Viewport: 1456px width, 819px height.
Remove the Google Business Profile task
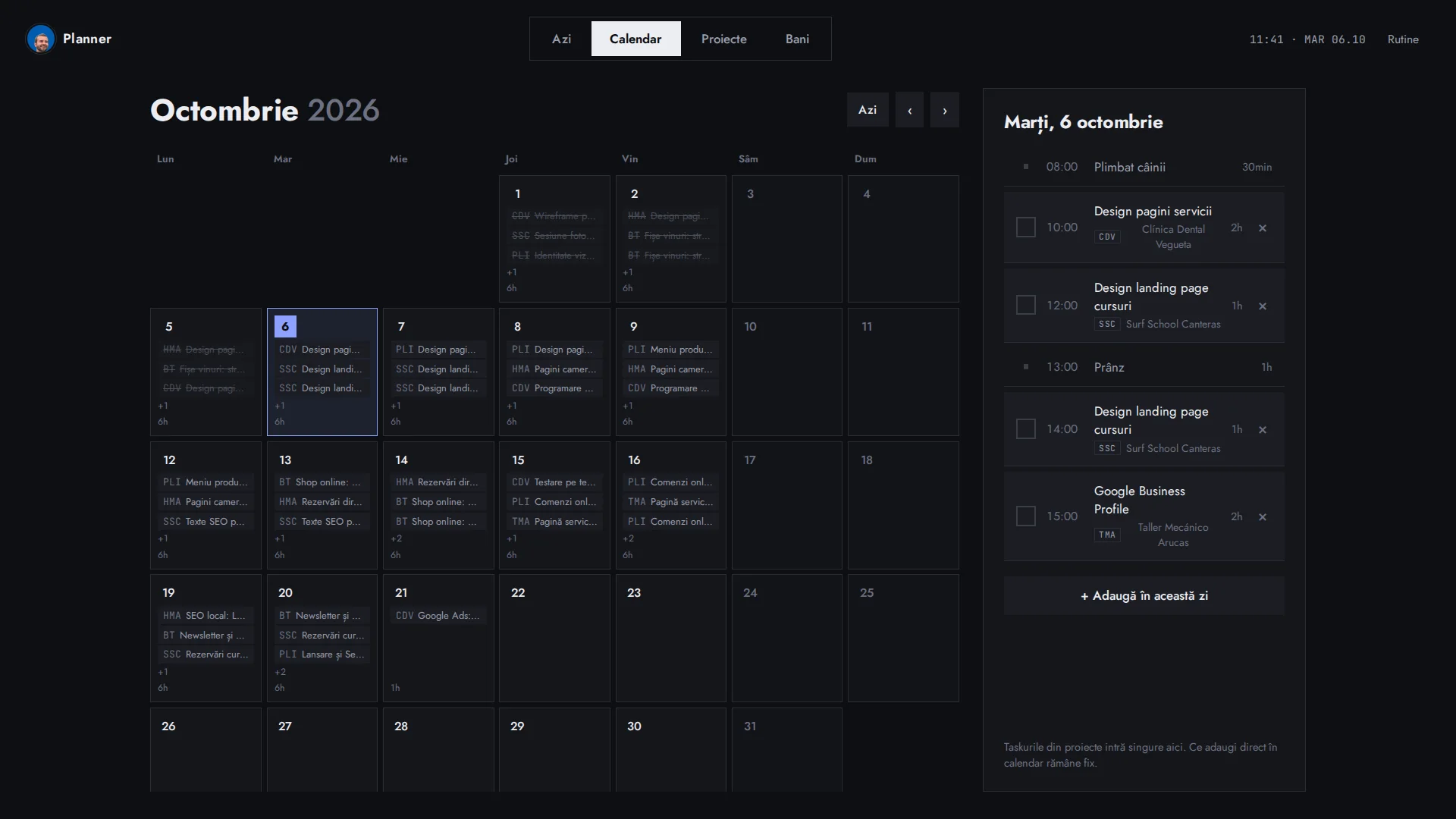(1263, 517)
